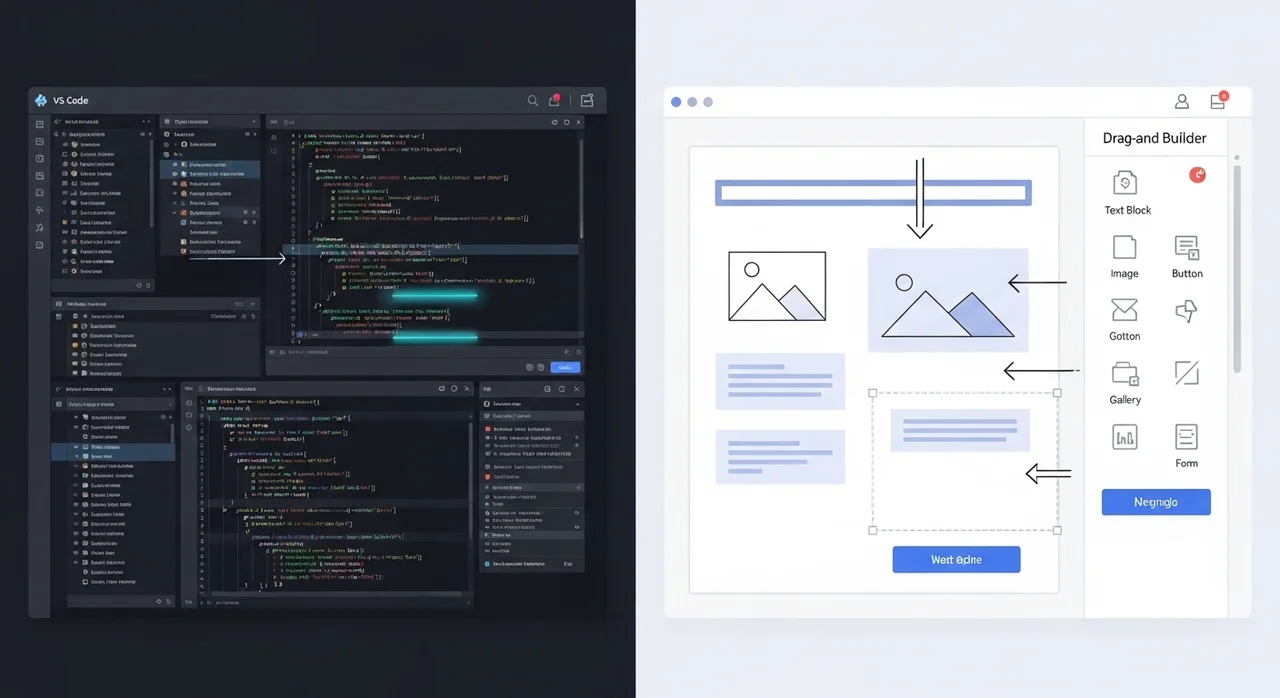Select the highlighted file row in lower-left tree
This screenshot has height=698, width=1280.
point(113,454)
